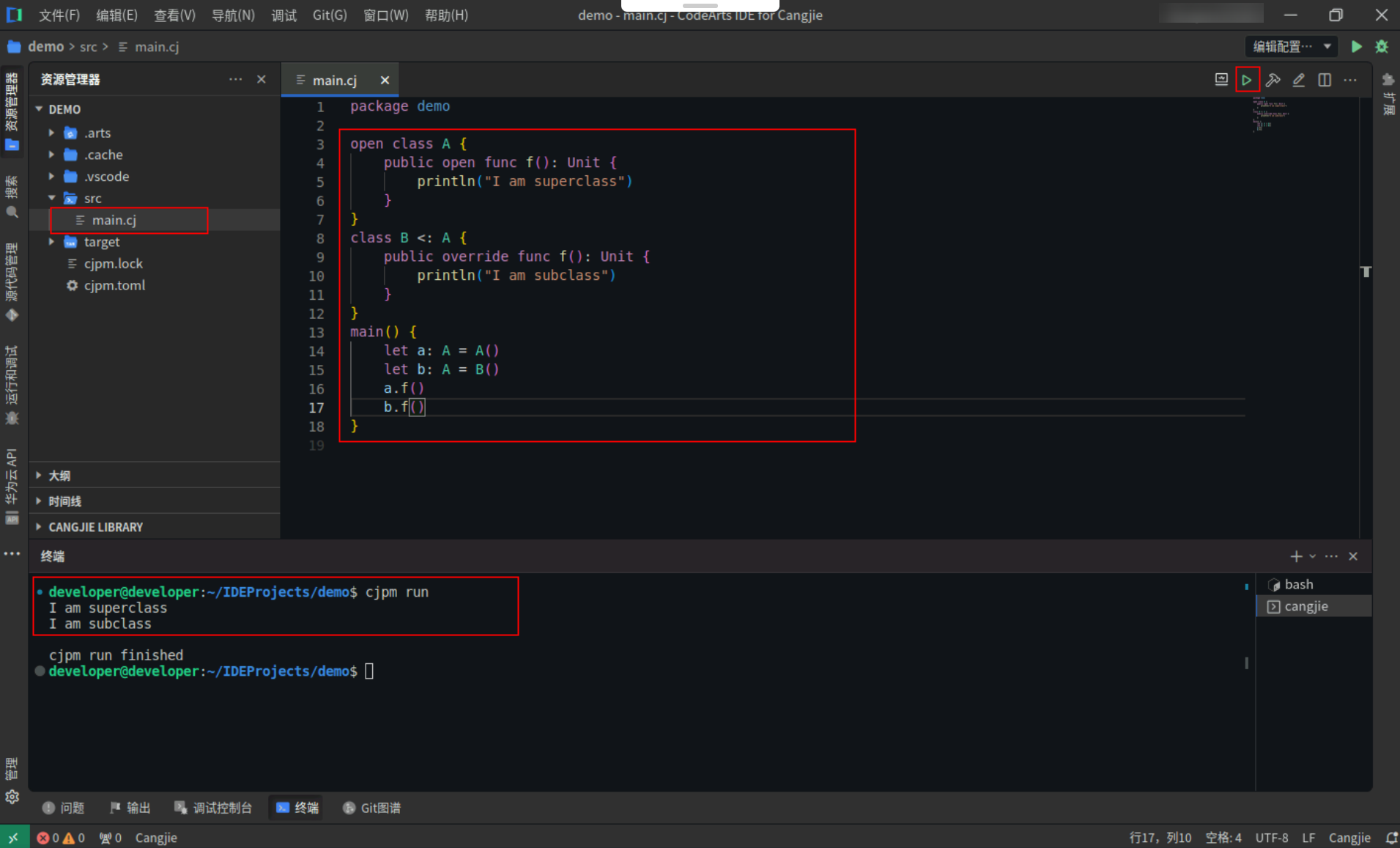1400x848 pixels.
Task: Split the editor with the split icon
Action: click(1325, 80)
